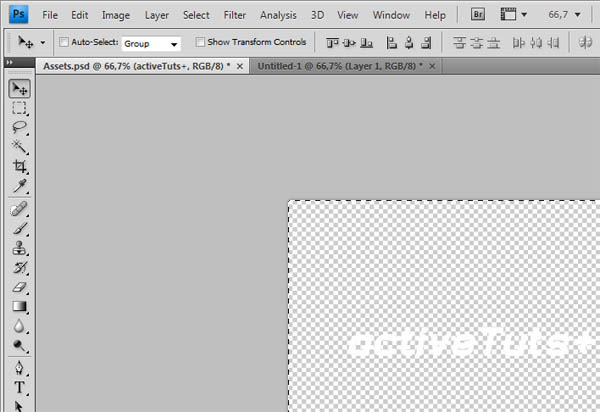Enable Show Transform Controls checkbox
This screenshot has height=412, width=600.
[x=200, y=42]
